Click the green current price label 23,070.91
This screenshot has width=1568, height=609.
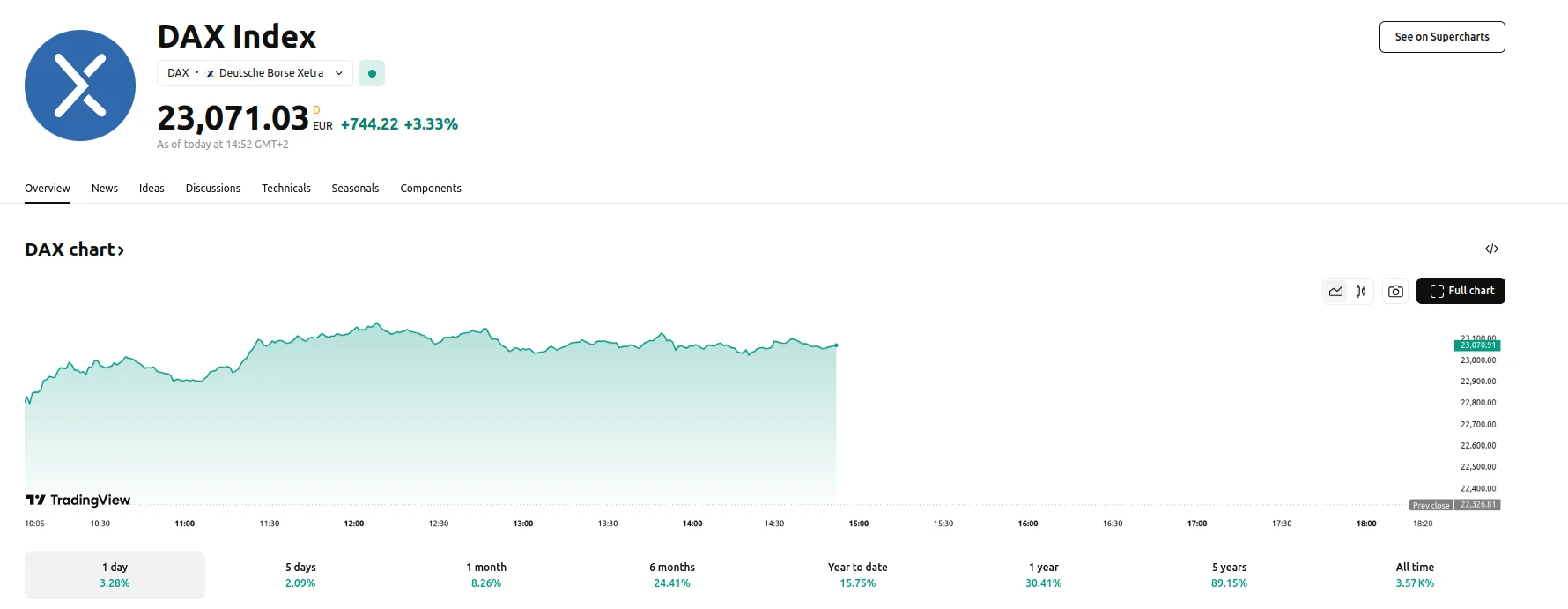[1477, 345]
